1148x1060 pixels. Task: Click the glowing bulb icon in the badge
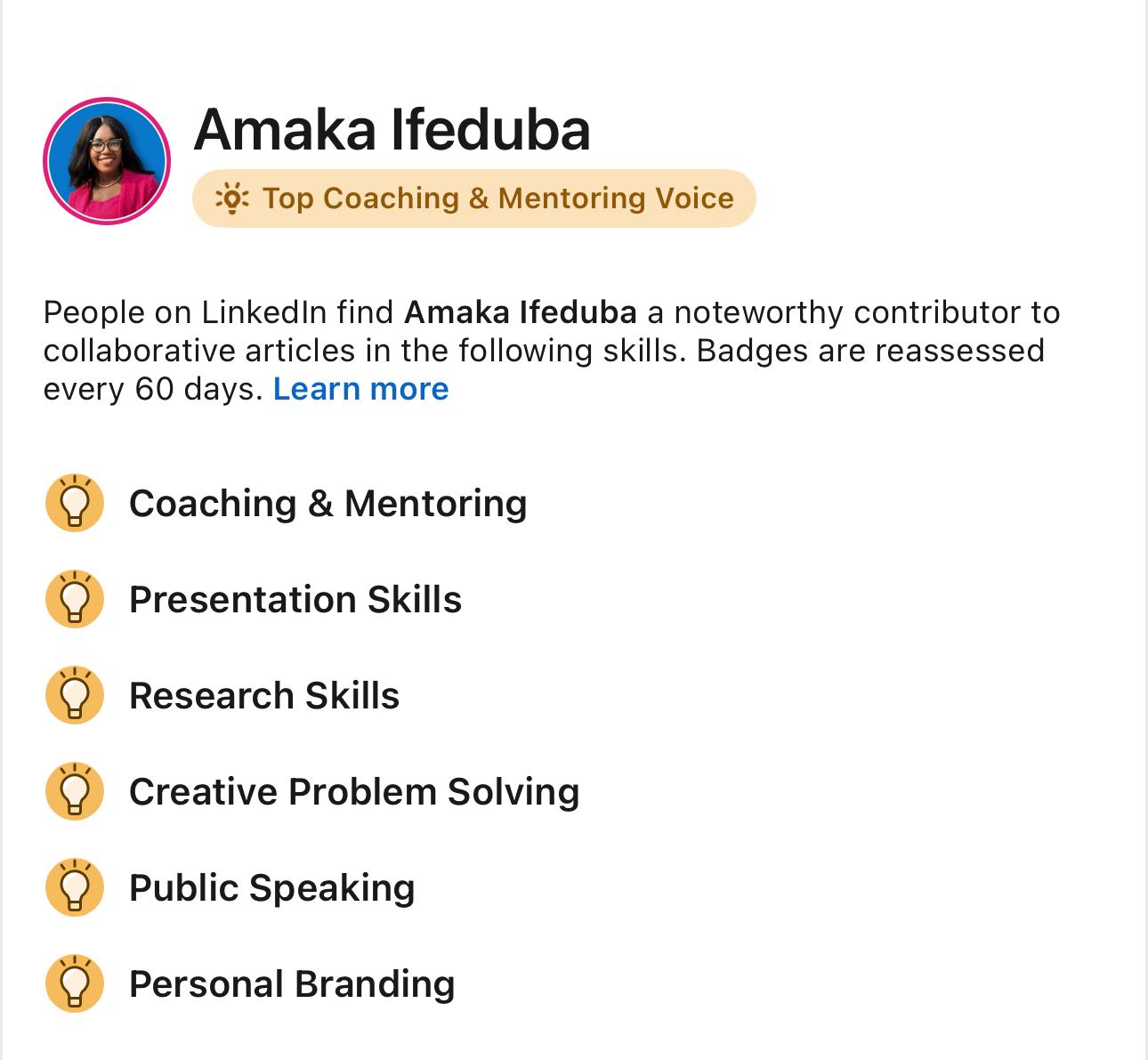(232, 198)
